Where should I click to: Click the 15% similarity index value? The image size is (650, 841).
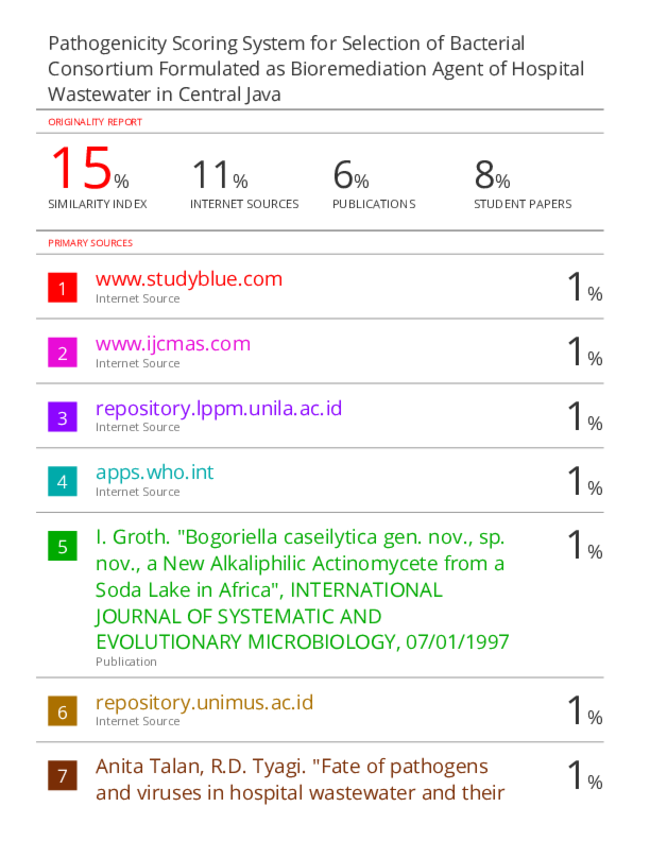(x=90, y=169)
